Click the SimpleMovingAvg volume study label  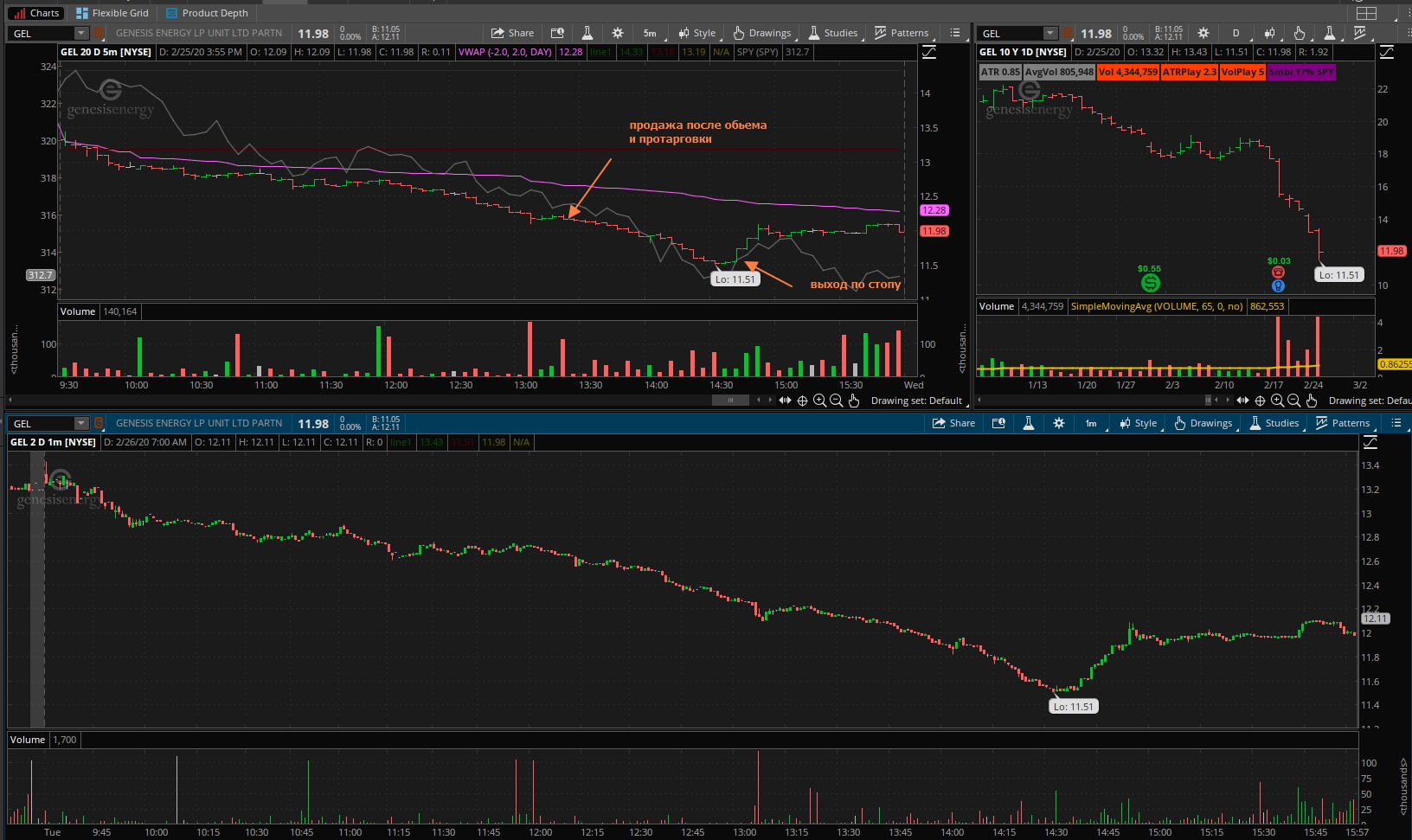(x=1157, y=306)
